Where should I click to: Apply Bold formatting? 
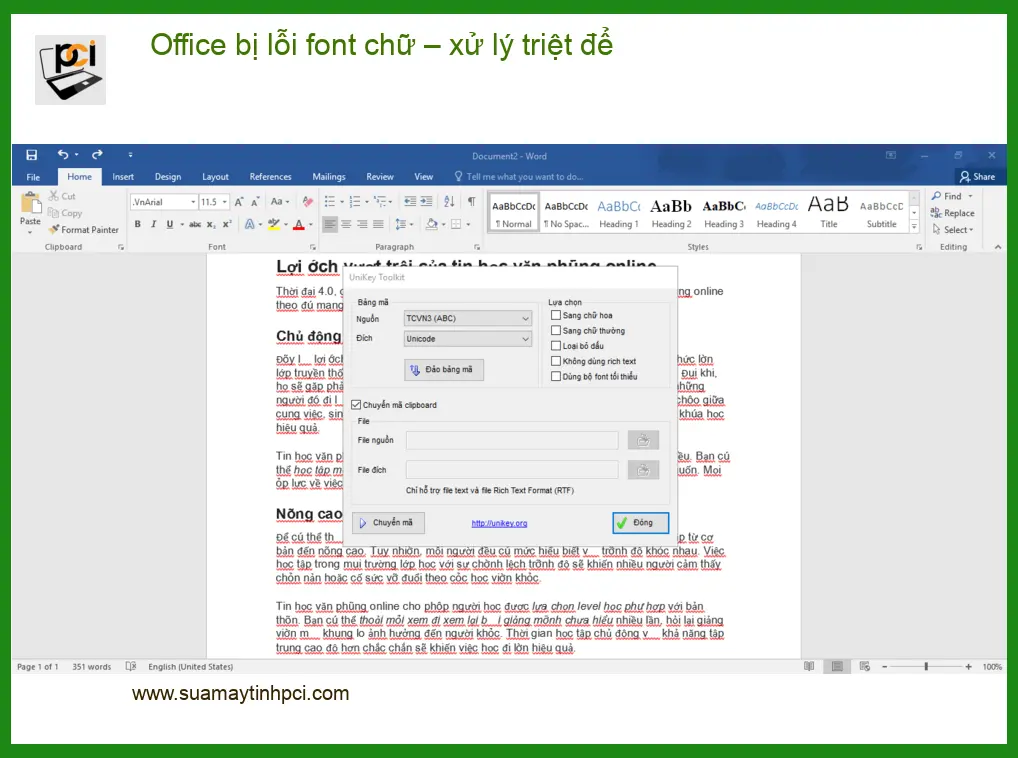[x=138, y=224]
